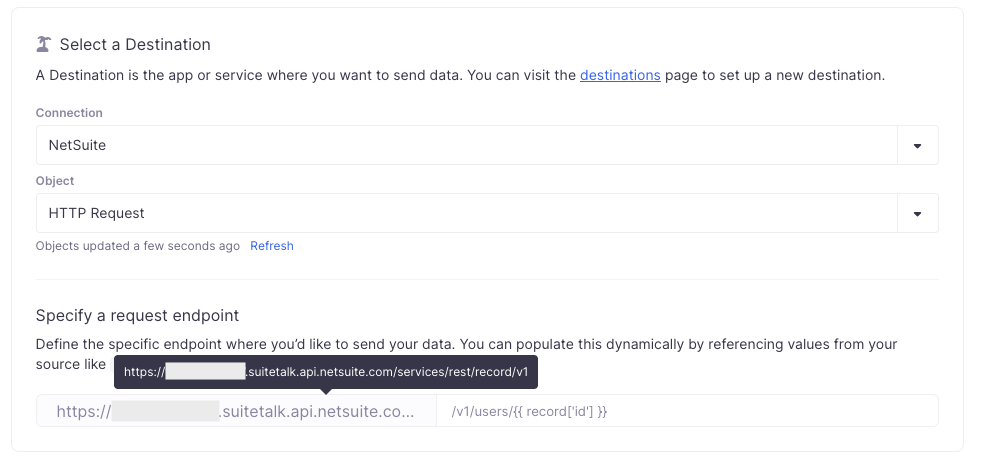989x459 pixels.
Task: Click the Object field label
Action: (55, 181)
